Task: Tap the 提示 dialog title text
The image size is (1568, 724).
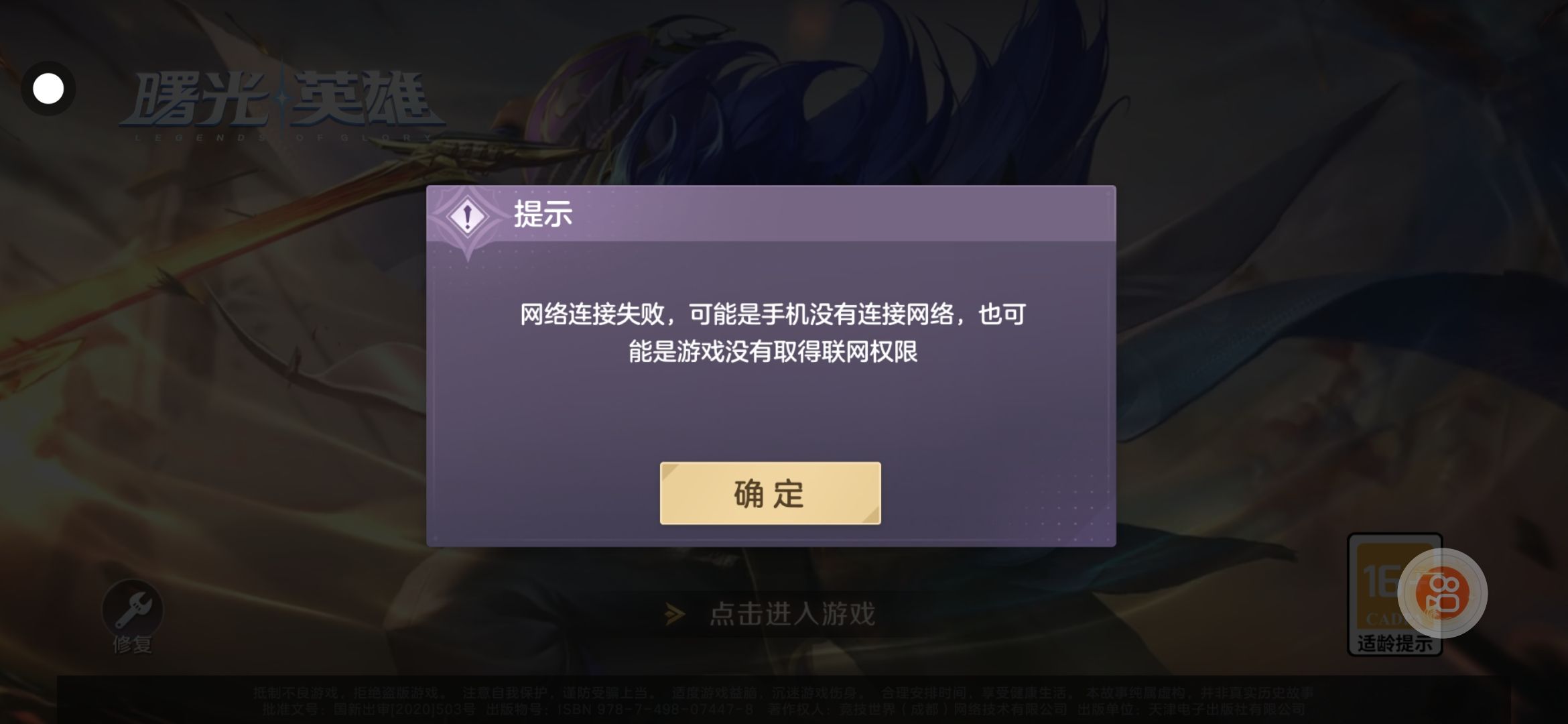Action: pos(543,215)
